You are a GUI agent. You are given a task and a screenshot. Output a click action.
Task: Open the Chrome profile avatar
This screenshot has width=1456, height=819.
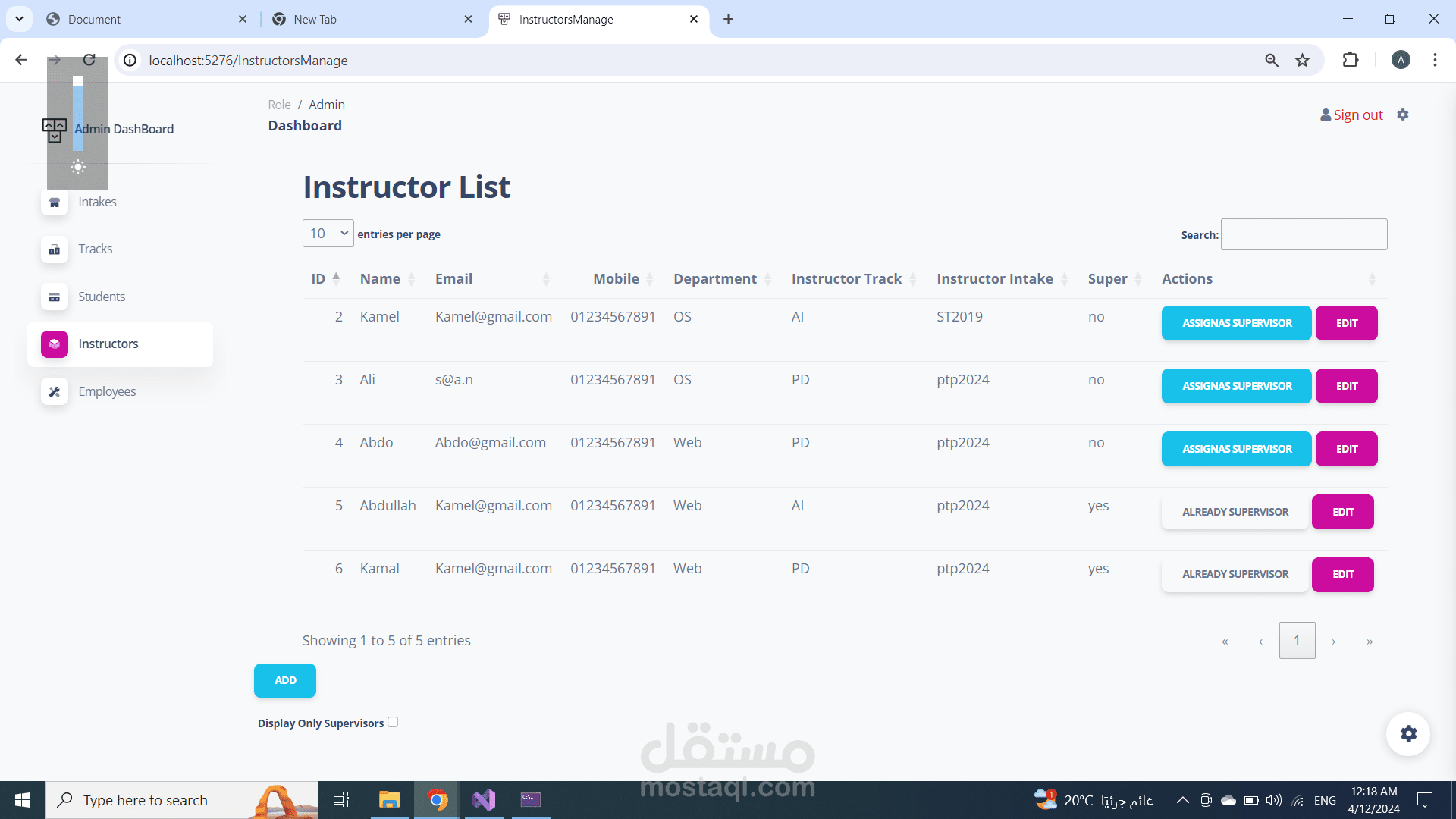pos(1401,60)
